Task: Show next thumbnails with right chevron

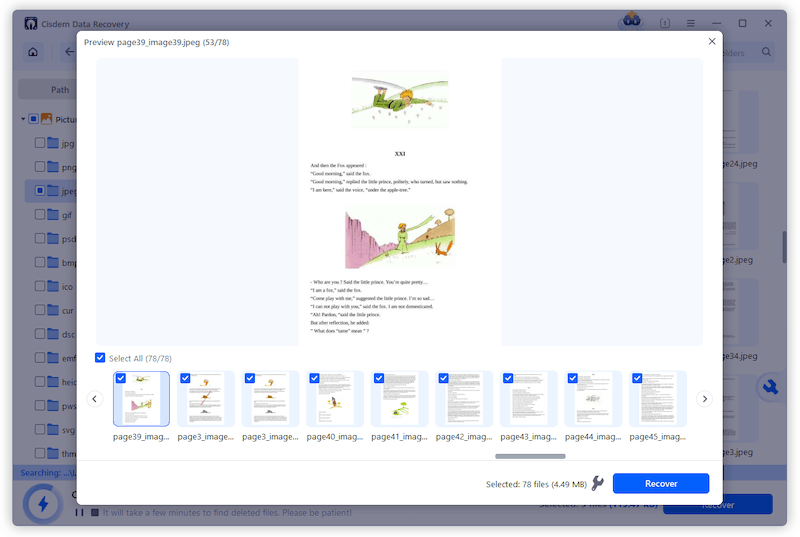Action: [x=705, y=399]
